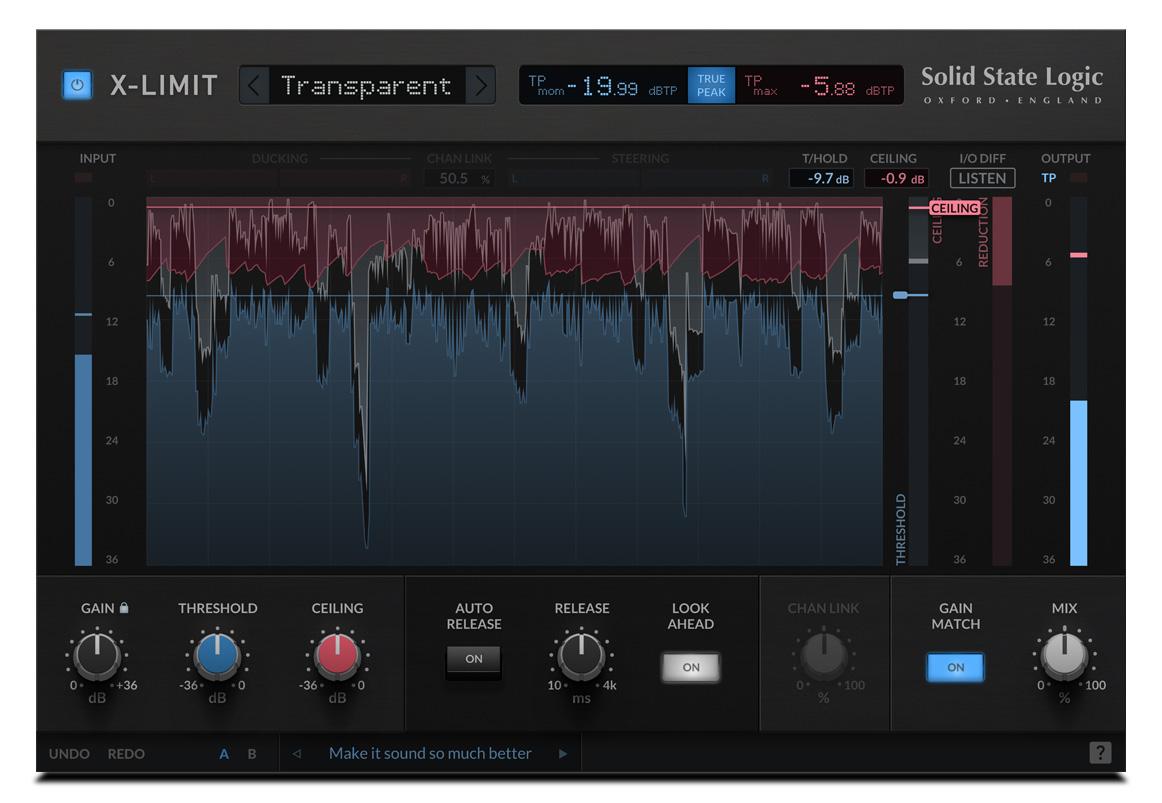Click 'Make it sound so much better' text
The height and width of the screenshot is (803, 1162).
coord(430,753)
